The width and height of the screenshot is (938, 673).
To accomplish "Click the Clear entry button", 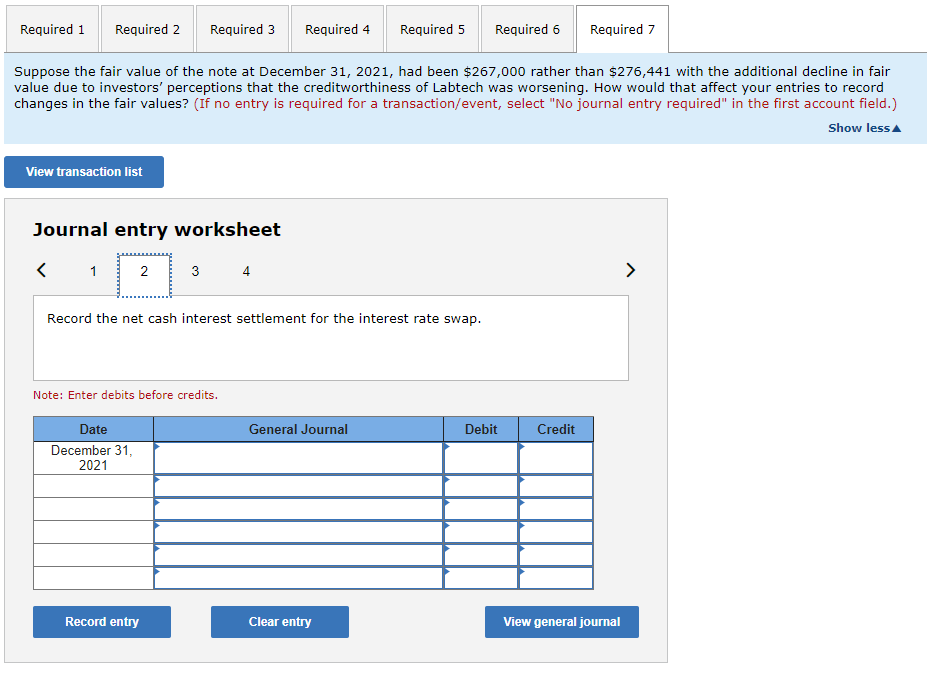I will click(279, 621).
